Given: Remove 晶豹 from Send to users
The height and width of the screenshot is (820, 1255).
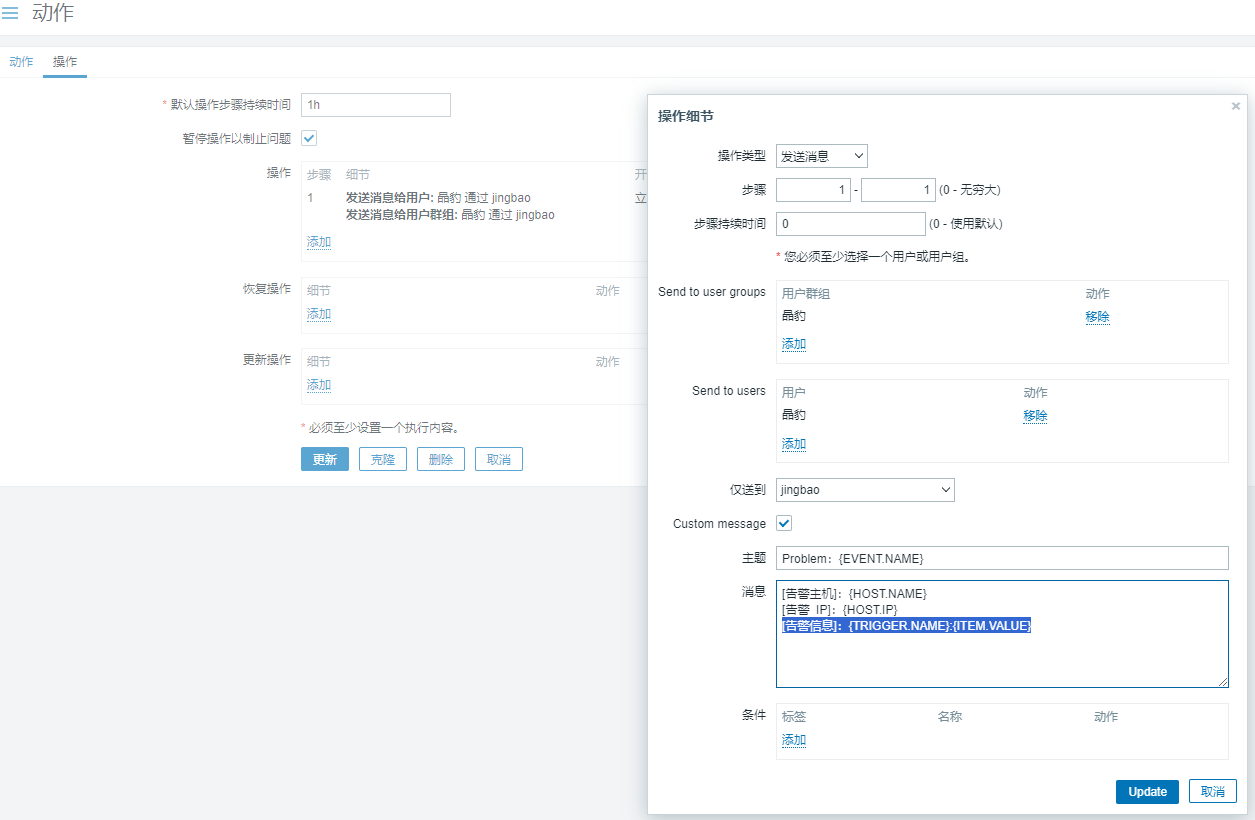Looking at the screenshot, I should pos(1035,416).
